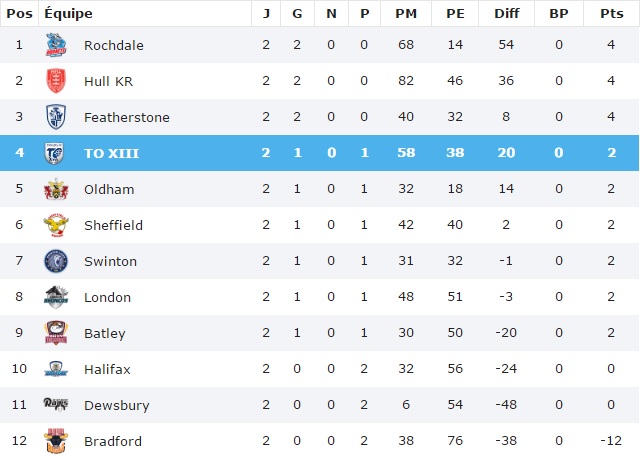Click the London team logo
The width and height of the screenshot is (640, 461).
coord(56,297)
